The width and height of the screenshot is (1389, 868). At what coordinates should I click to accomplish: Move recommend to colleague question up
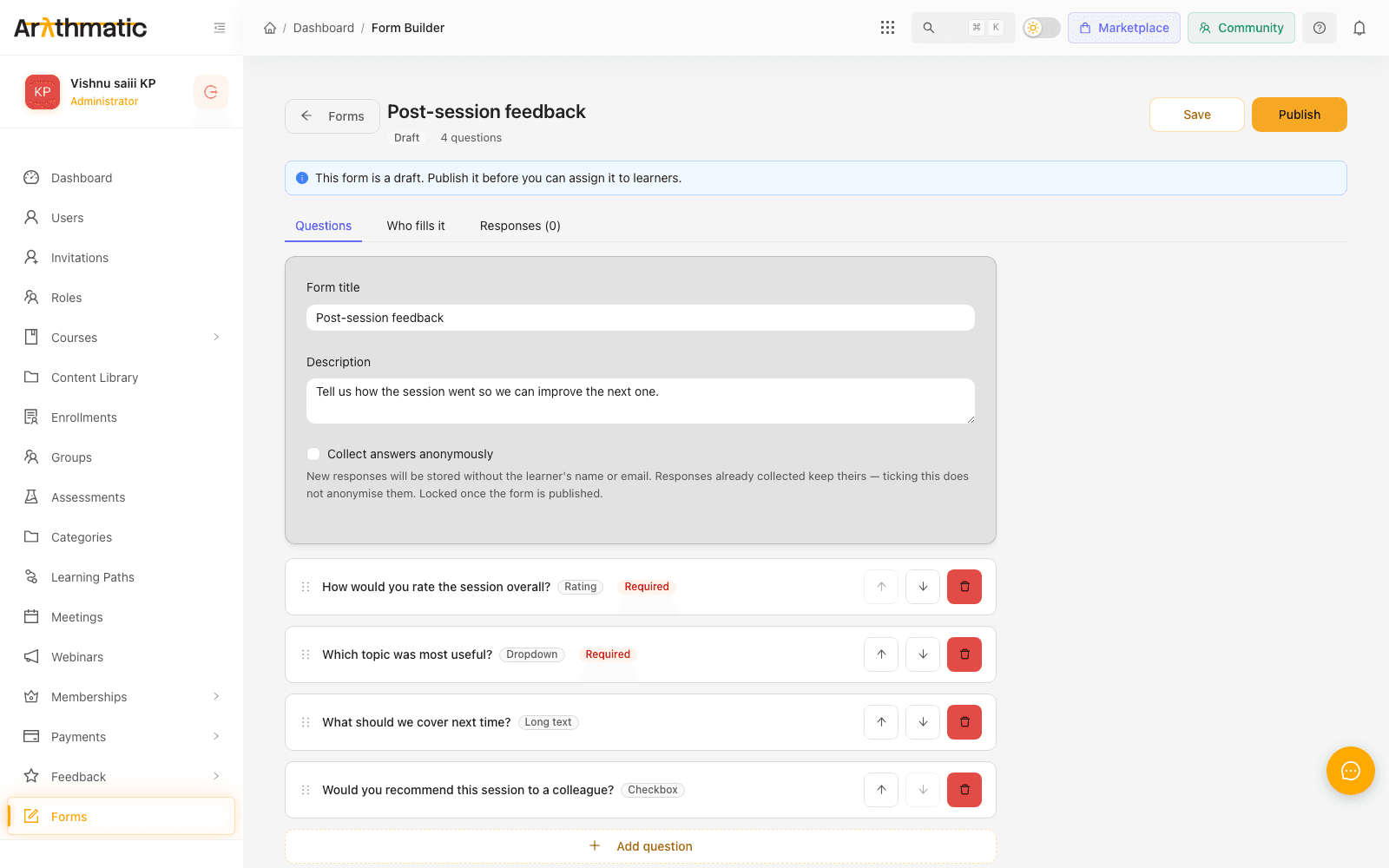coord(881,790)
